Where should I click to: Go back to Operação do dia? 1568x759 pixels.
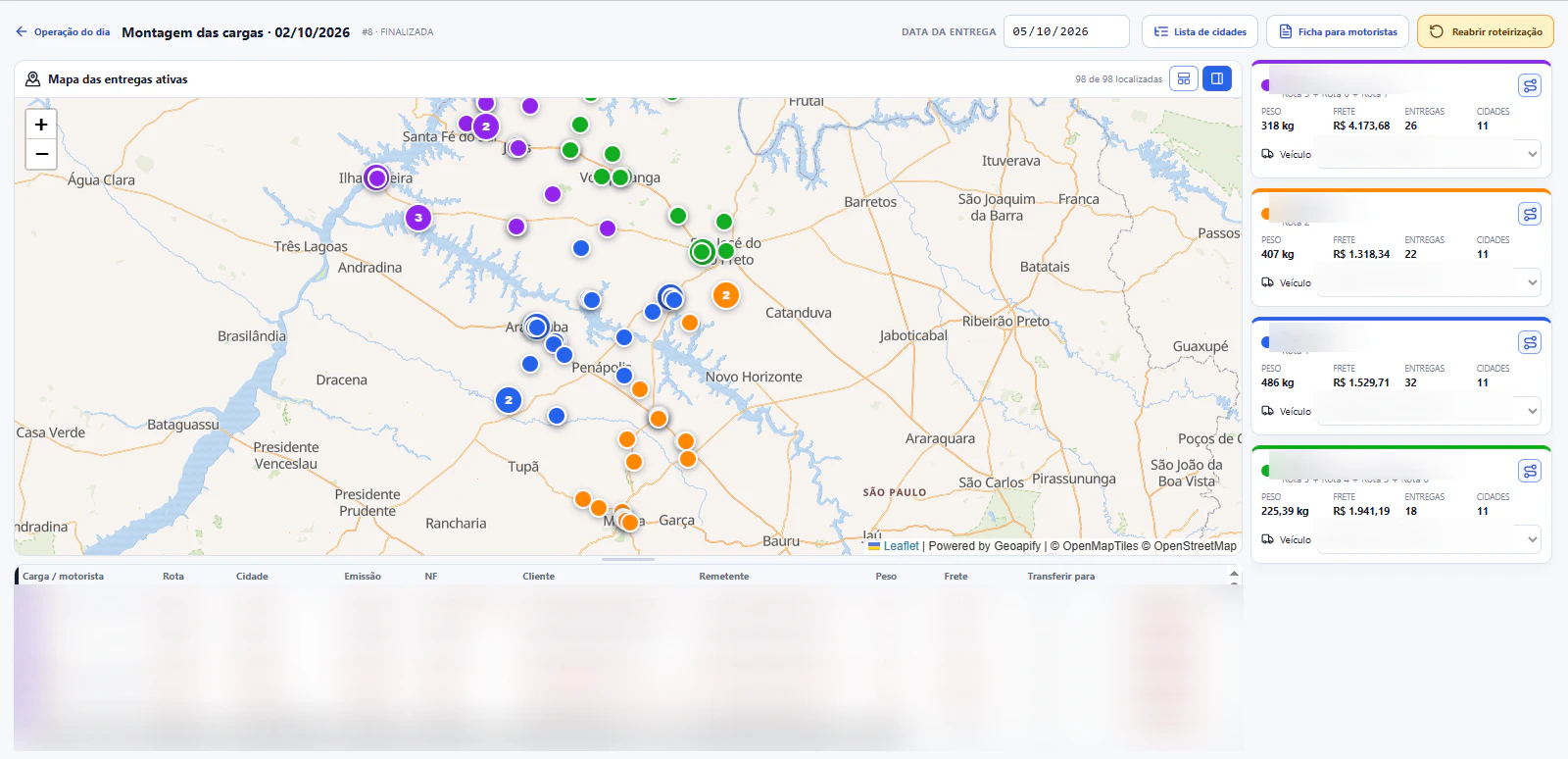(63, 31)
